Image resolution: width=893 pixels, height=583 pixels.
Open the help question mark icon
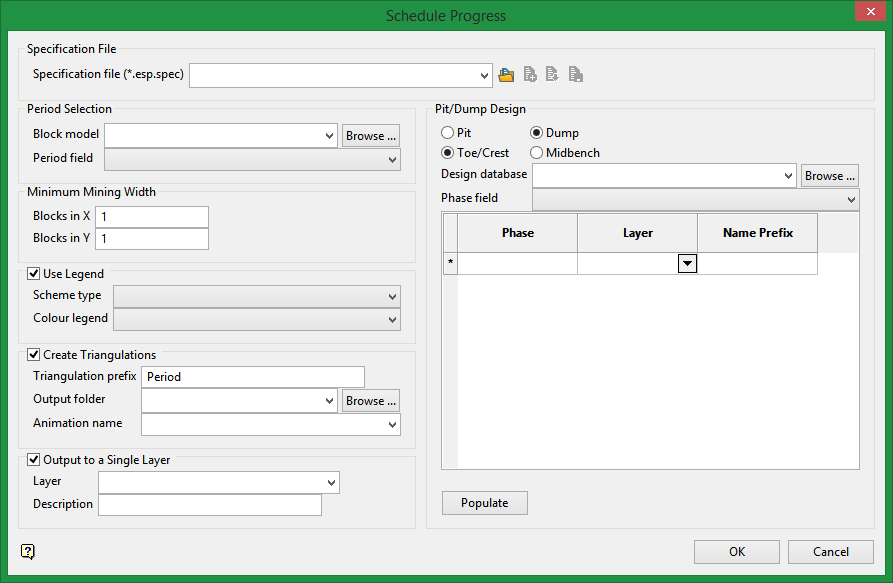(27, 552)
